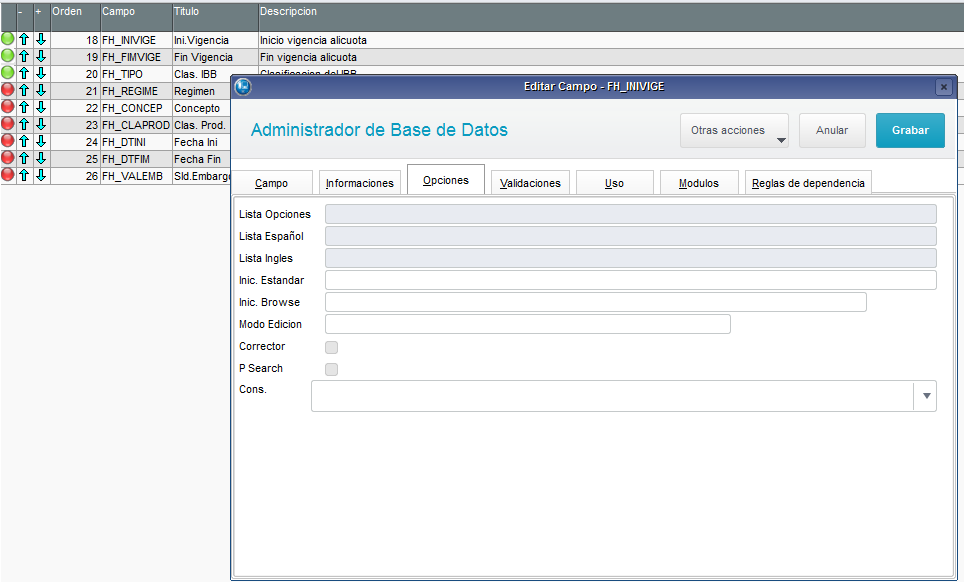Click the dialog's application logo icon
Viewport: 964px width, 582px height.
point(243,87)
